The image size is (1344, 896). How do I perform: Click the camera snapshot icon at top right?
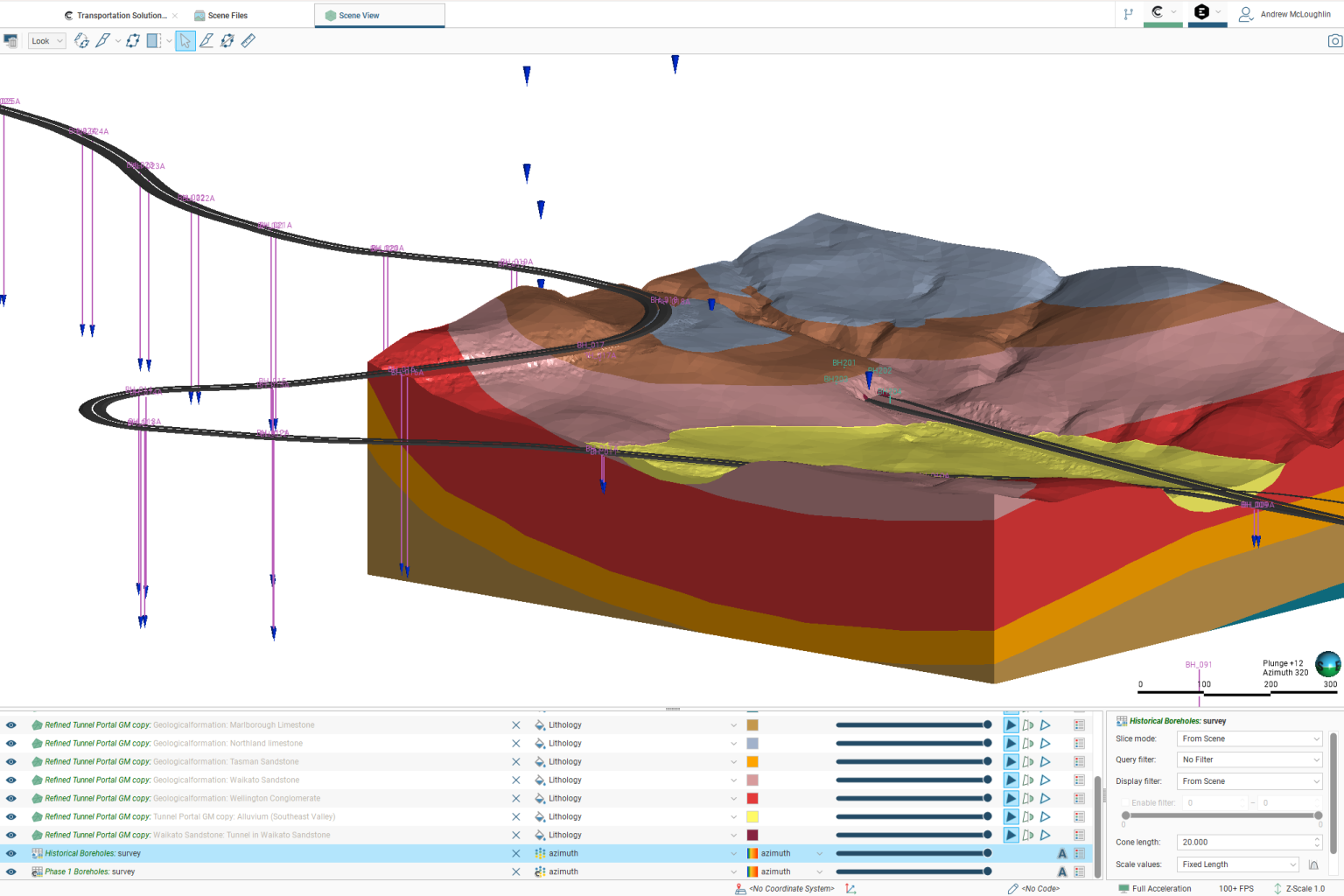pyautogui.click(x=1333, y=40)
